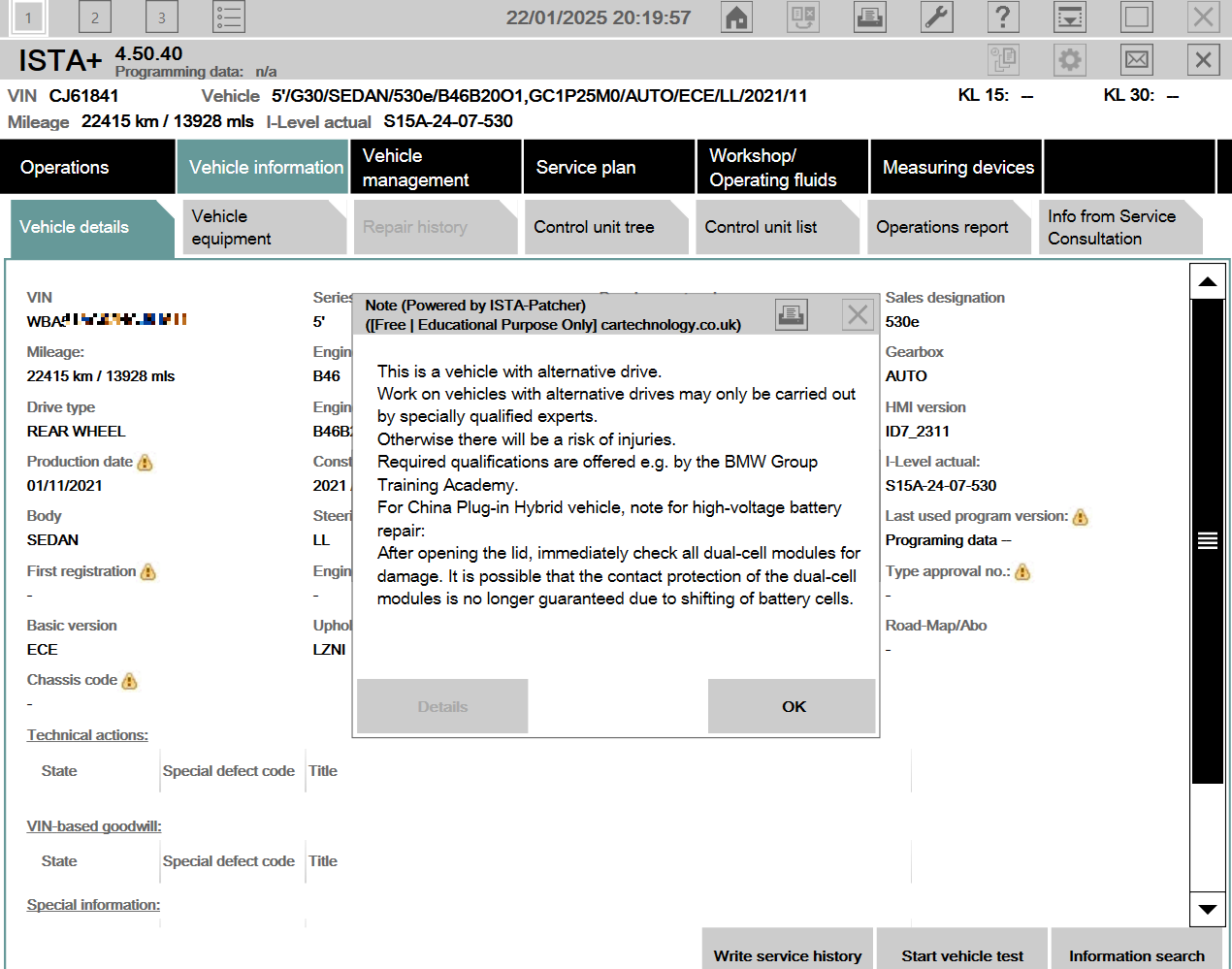Click OK in the note dialog
This screenshot has width=1232, height=969.
(792, 706)
